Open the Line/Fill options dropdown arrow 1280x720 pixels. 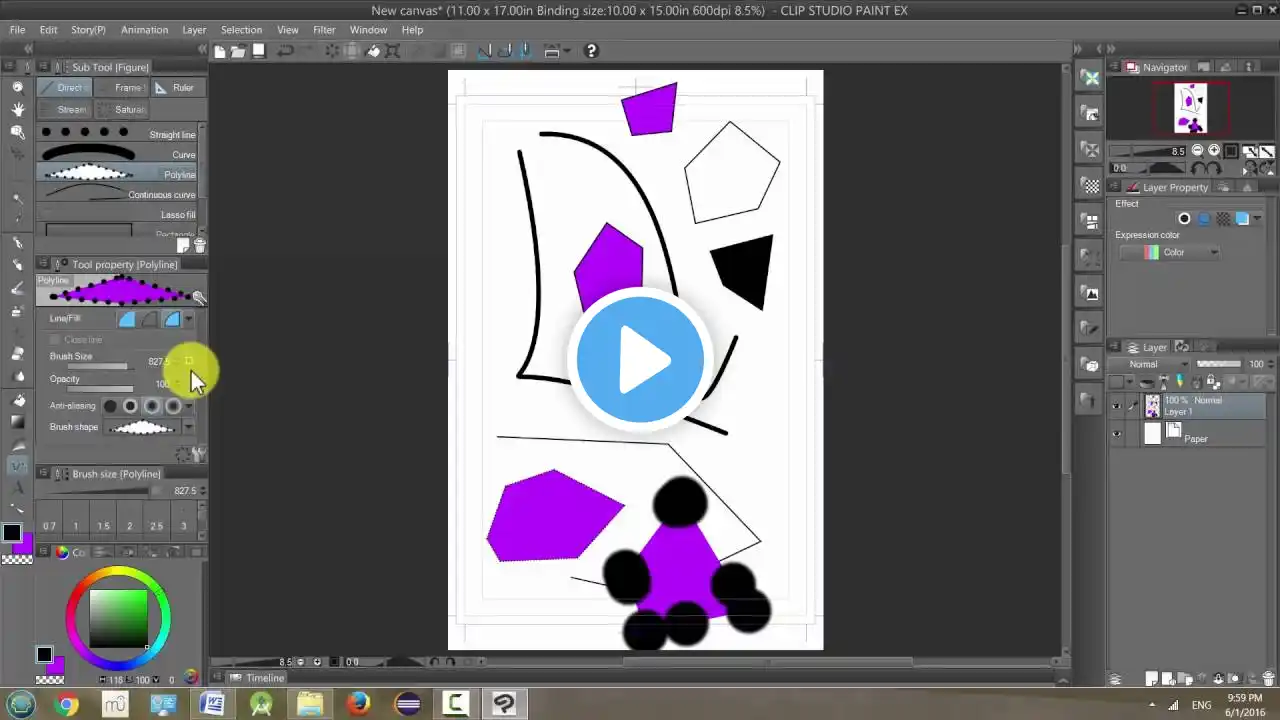[x=188, y=319]
